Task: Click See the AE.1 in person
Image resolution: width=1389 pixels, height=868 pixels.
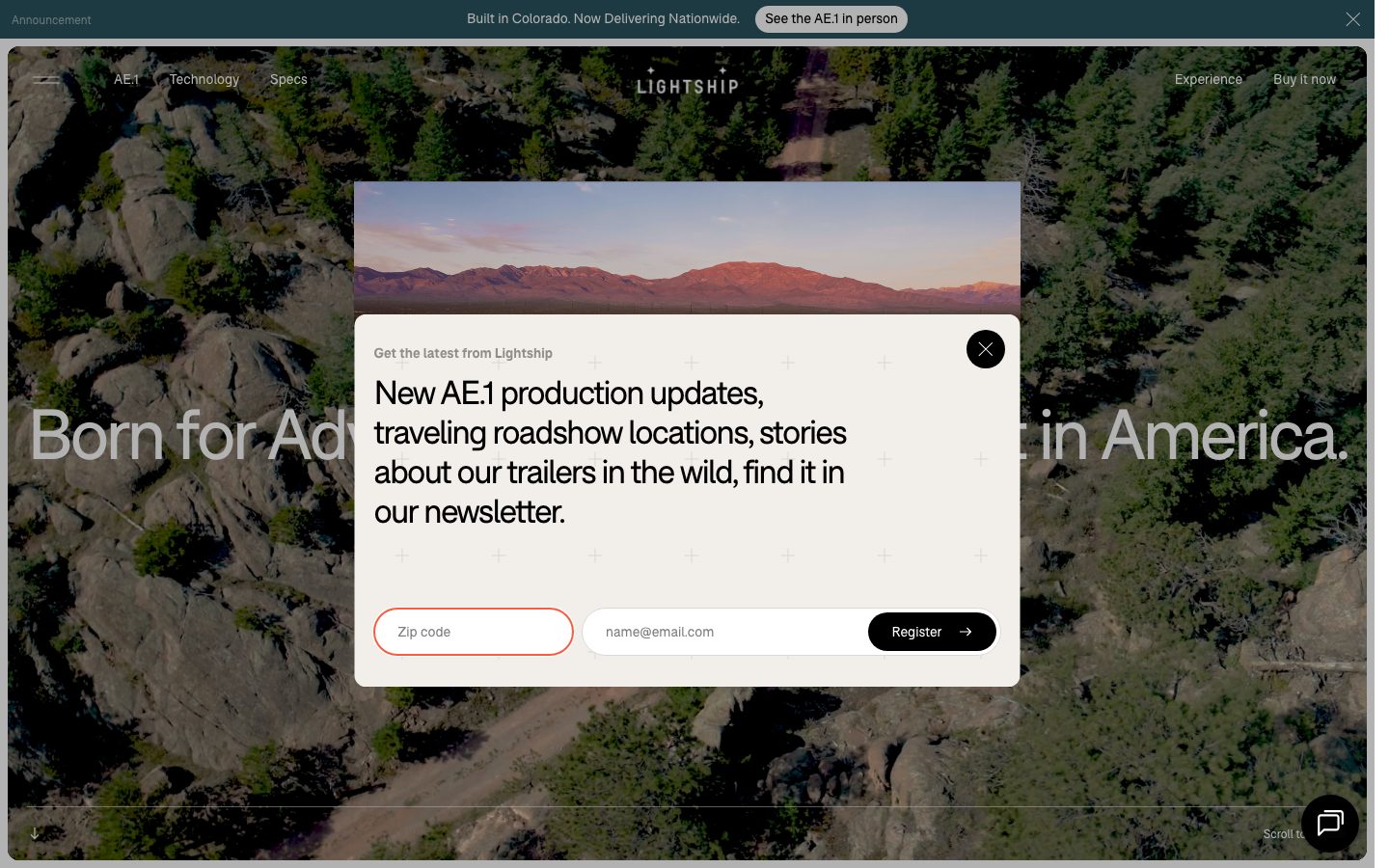Action: click(x=831, y=18)
